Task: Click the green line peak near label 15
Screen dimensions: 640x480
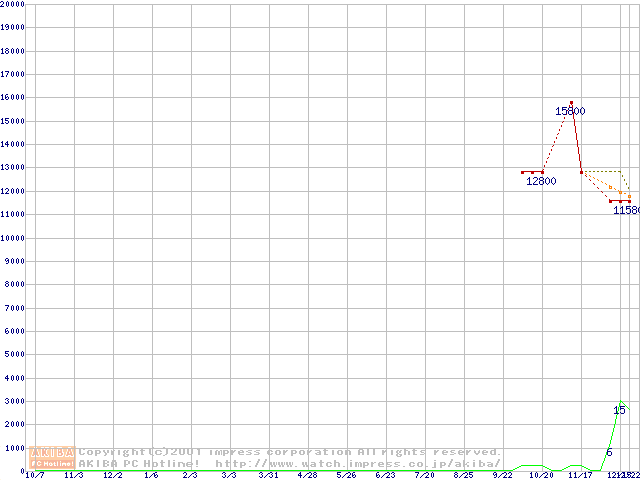Action: (x=621, y=401)
